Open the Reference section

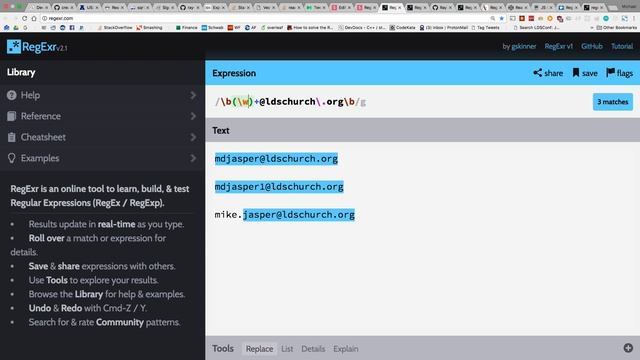[x=102, y=116]
